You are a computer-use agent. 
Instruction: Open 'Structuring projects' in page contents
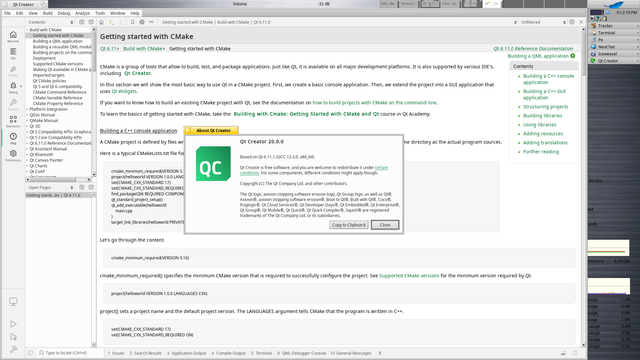545,107
